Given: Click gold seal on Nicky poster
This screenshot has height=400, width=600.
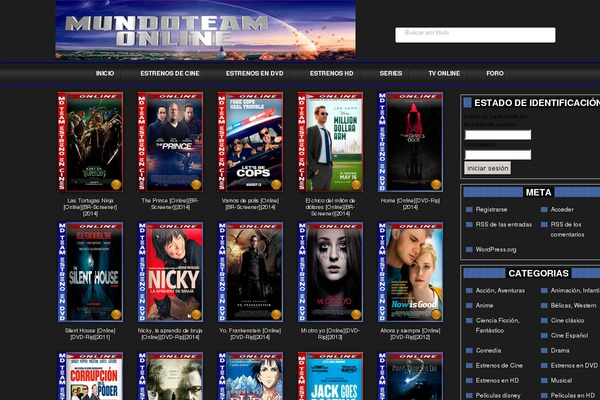Looking at the screenshot, I should (x=196, y=315).
